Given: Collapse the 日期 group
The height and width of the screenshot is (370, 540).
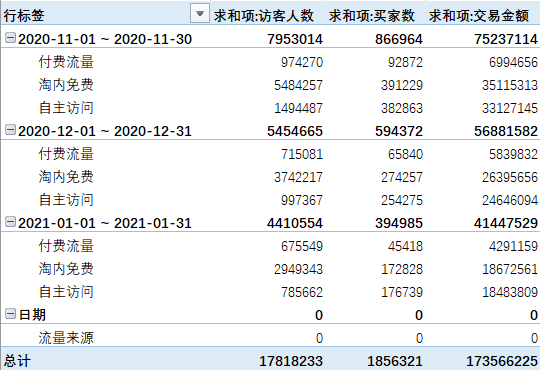Looking at the screenshot, I should click(x=10, y=314).
